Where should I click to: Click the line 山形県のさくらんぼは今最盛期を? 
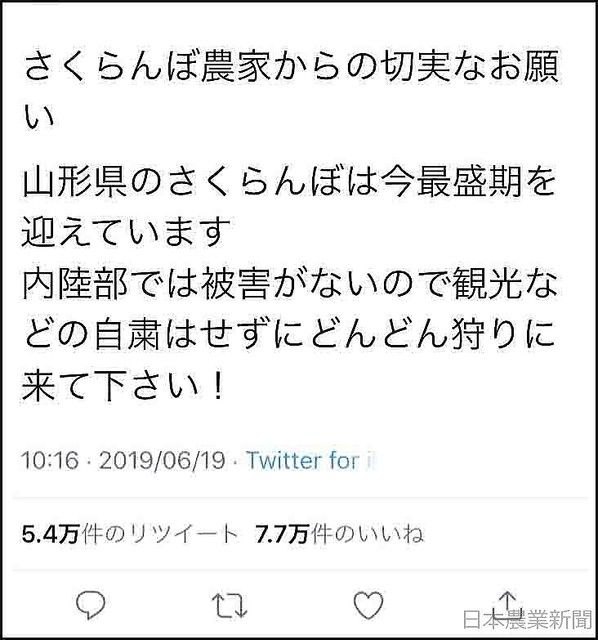coord(289,181)
